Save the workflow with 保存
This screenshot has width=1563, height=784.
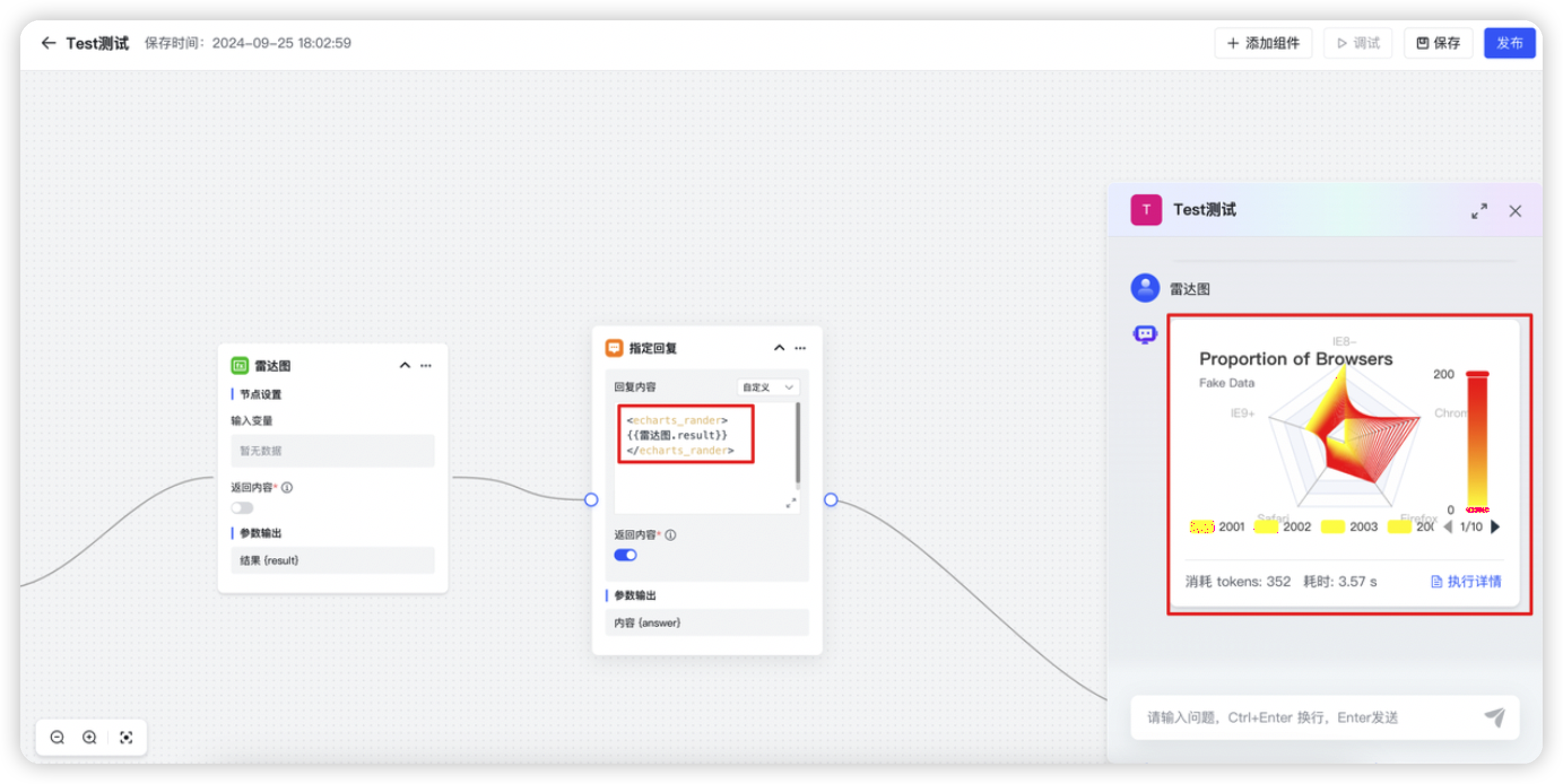pyautogui.click(x=1438, y=43)
